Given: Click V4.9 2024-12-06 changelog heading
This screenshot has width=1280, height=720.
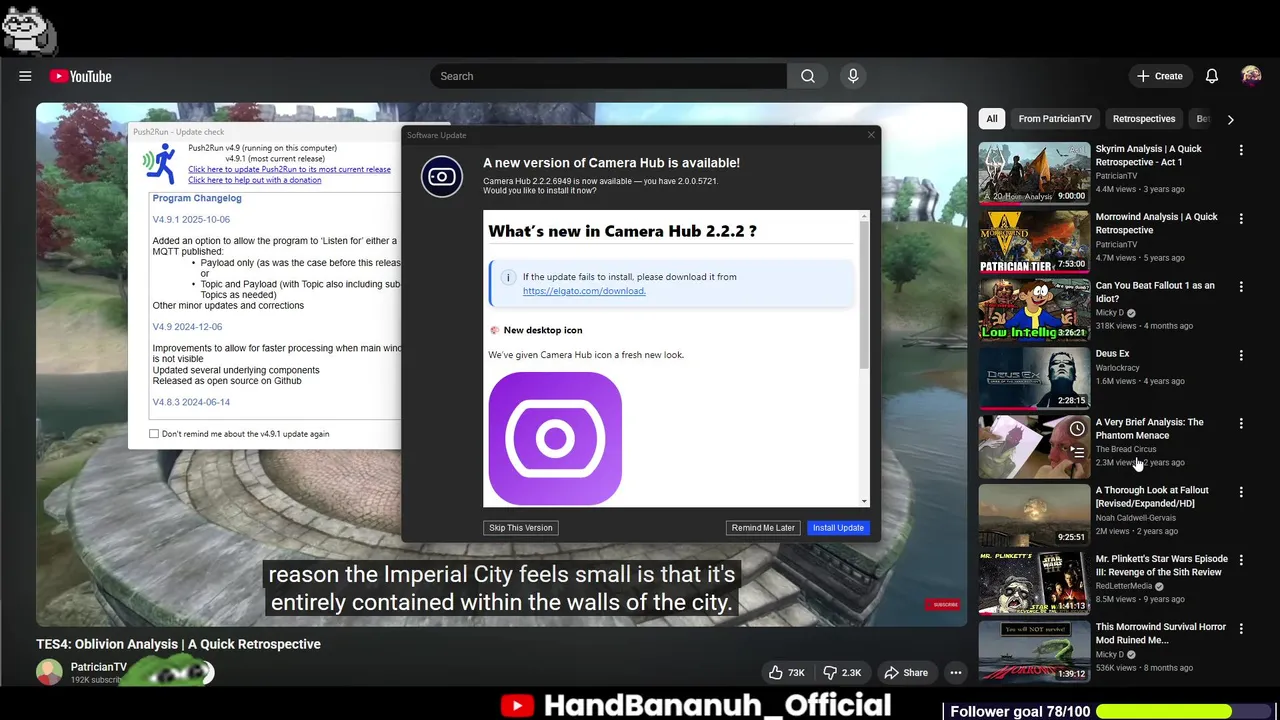Looking at the screenshot, I should (187, 327).
